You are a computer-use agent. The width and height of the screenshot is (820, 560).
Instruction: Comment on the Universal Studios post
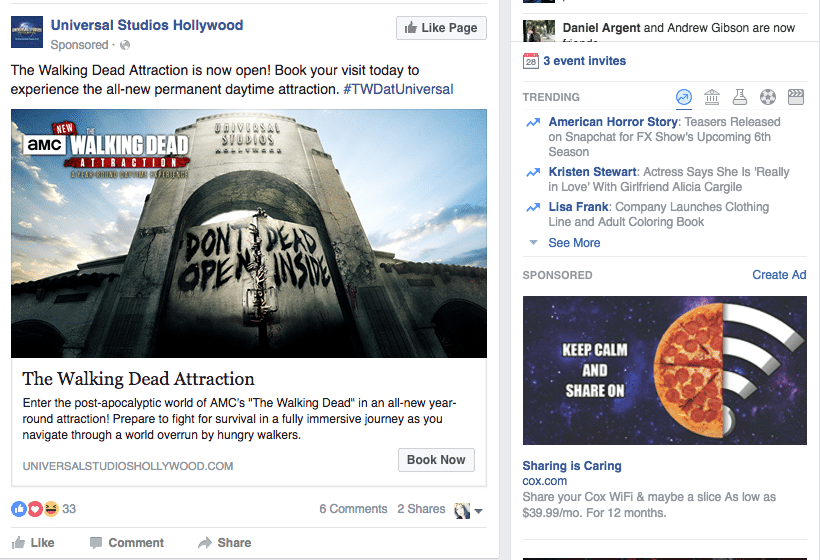127,543
